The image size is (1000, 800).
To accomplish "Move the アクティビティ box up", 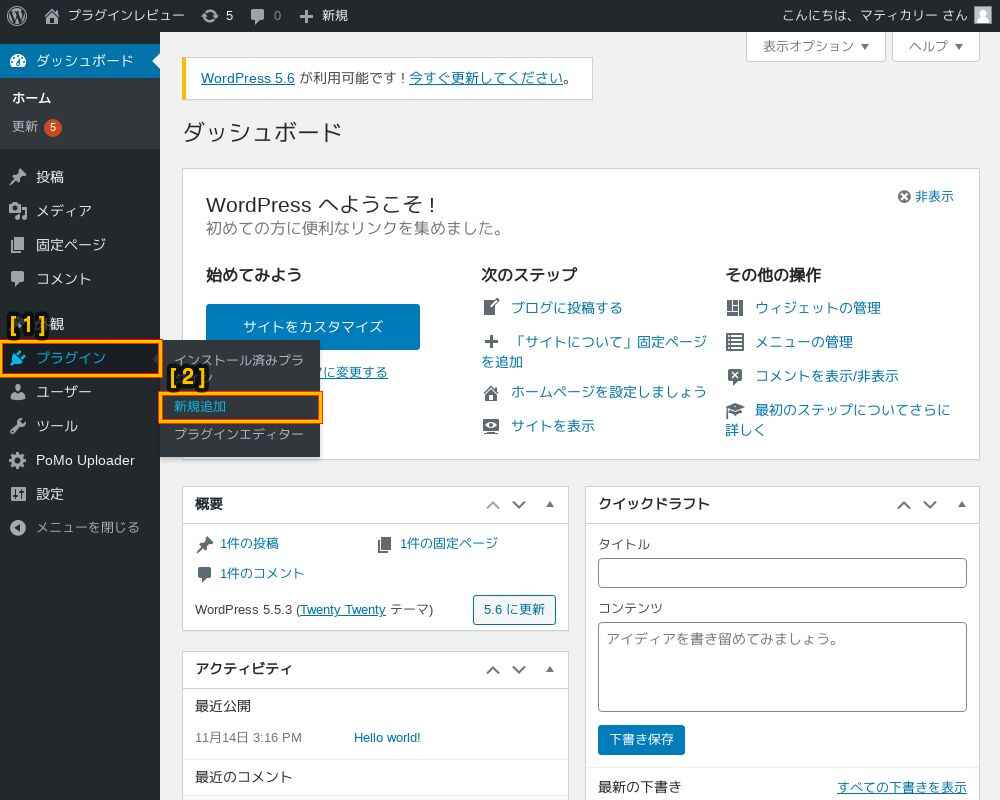I will (493, 670).
